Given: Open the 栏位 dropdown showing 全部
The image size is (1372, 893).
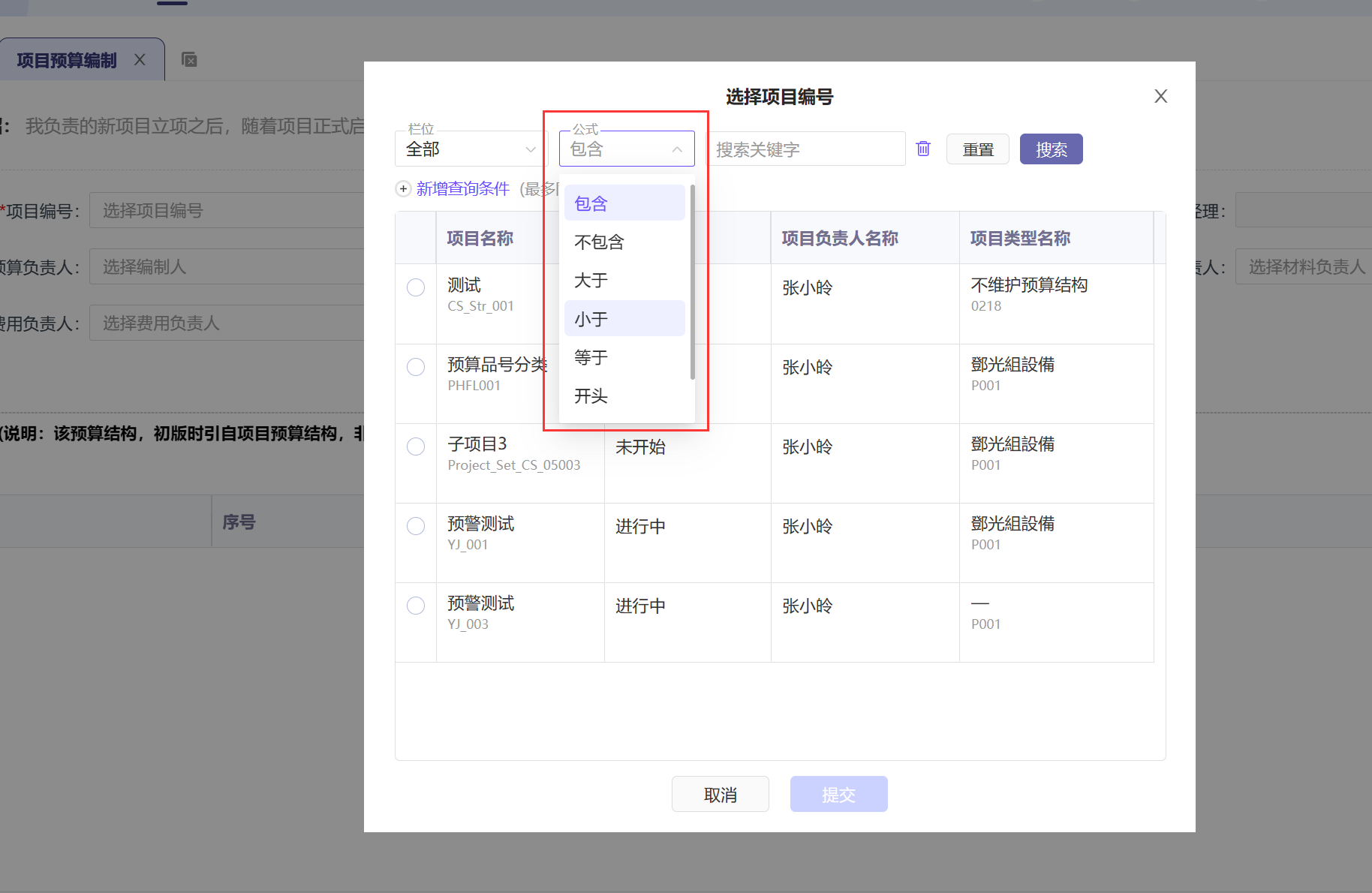Looking at the screenshot, I should (471, 149).
